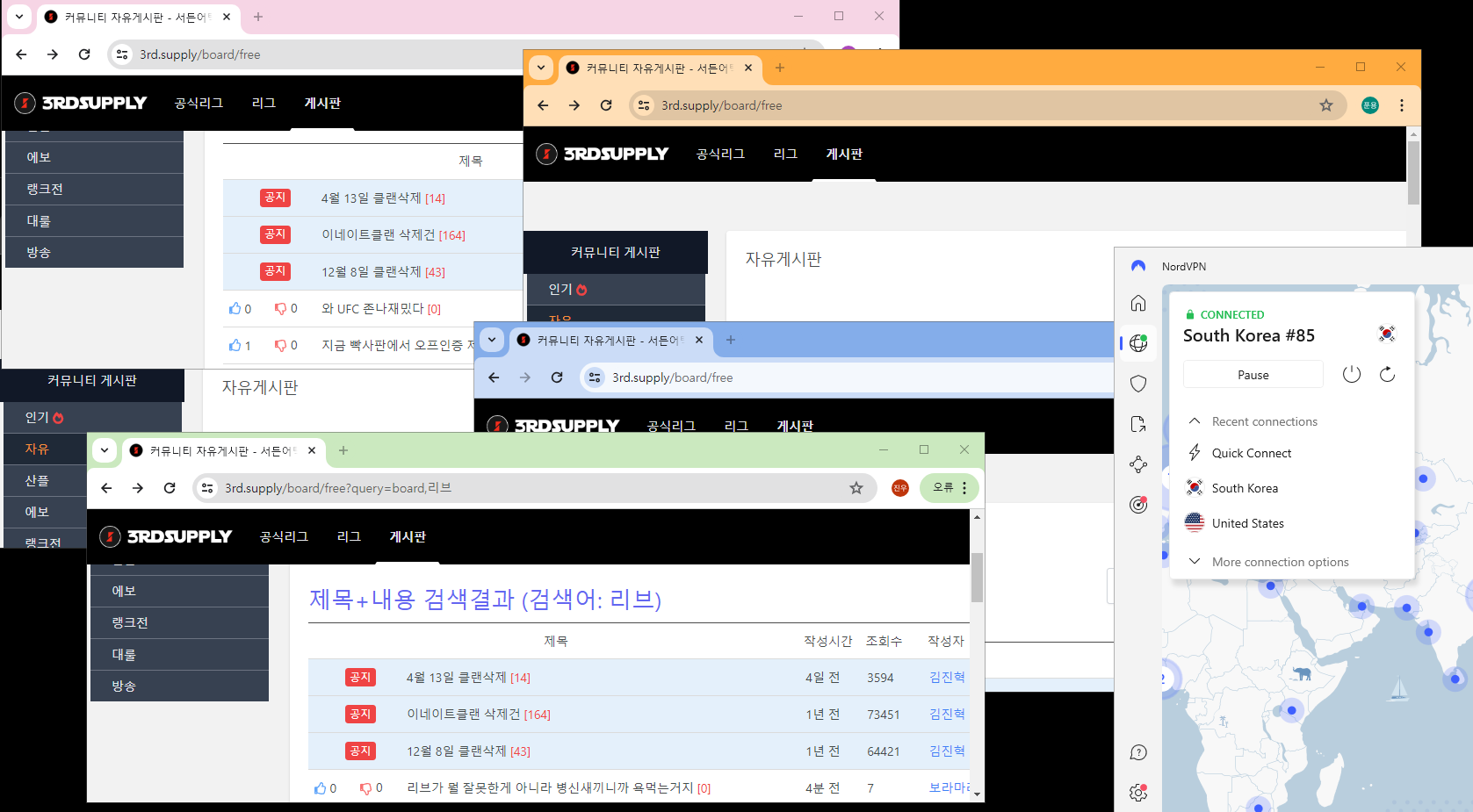Collapse the Recent connections section

[x=1195, y=421]
